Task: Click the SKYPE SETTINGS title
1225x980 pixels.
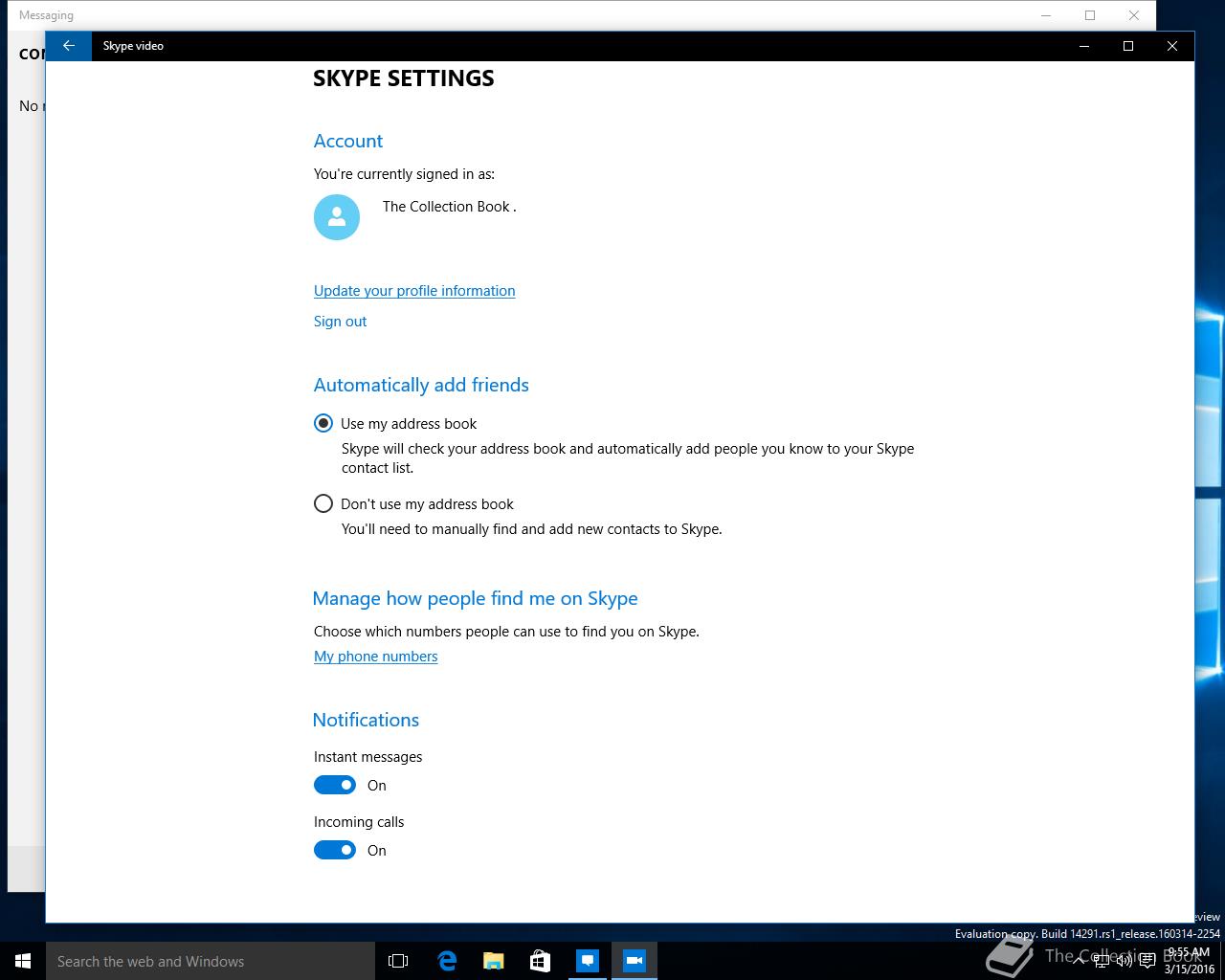Action: (x=404, y=78)
